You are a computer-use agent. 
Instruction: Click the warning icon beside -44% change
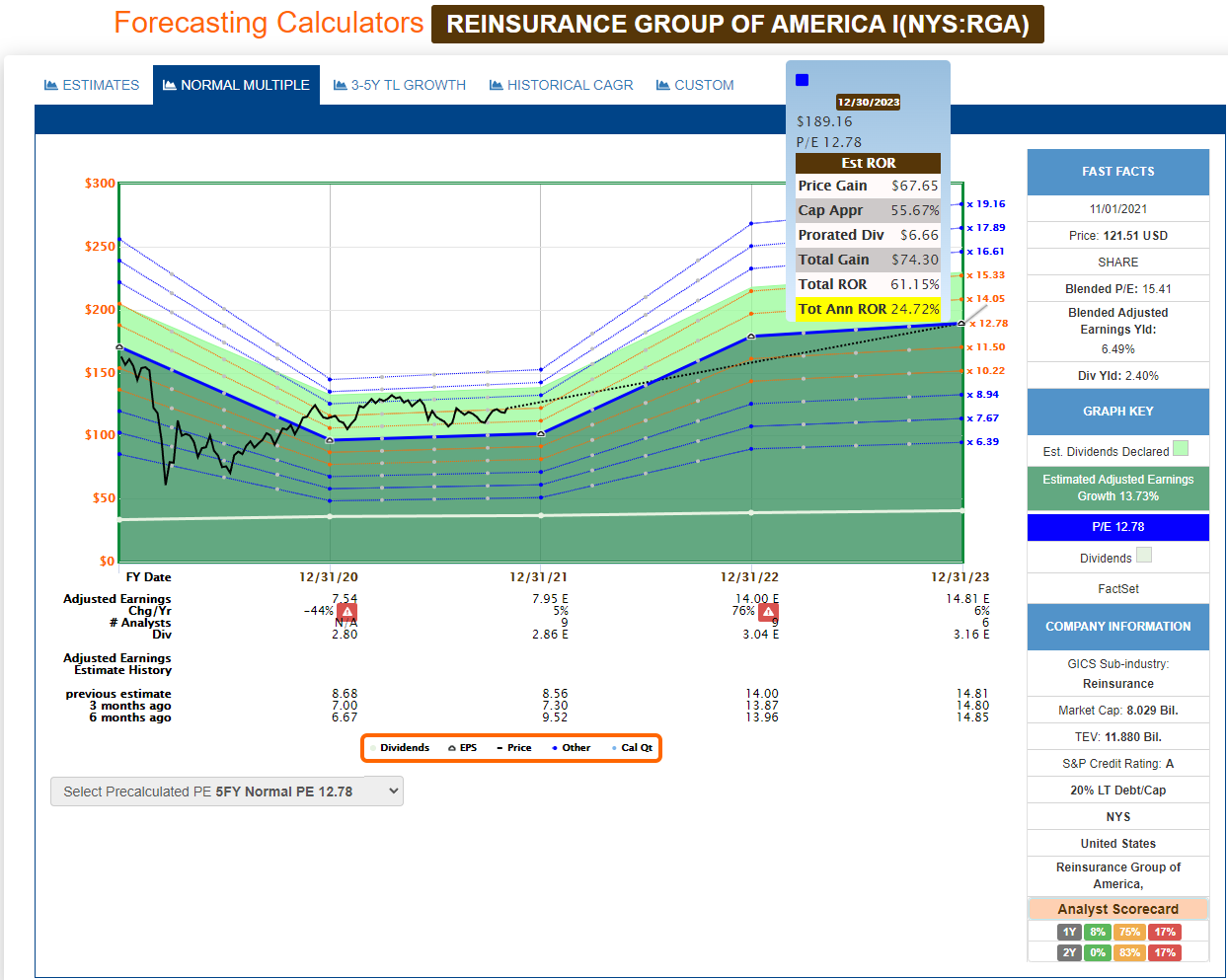tap(346, 612)
